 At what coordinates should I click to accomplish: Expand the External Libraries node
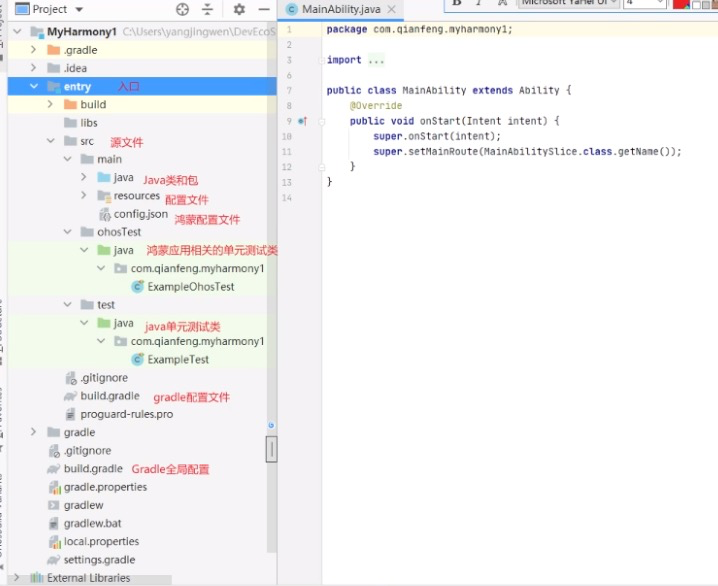[22, 578]
